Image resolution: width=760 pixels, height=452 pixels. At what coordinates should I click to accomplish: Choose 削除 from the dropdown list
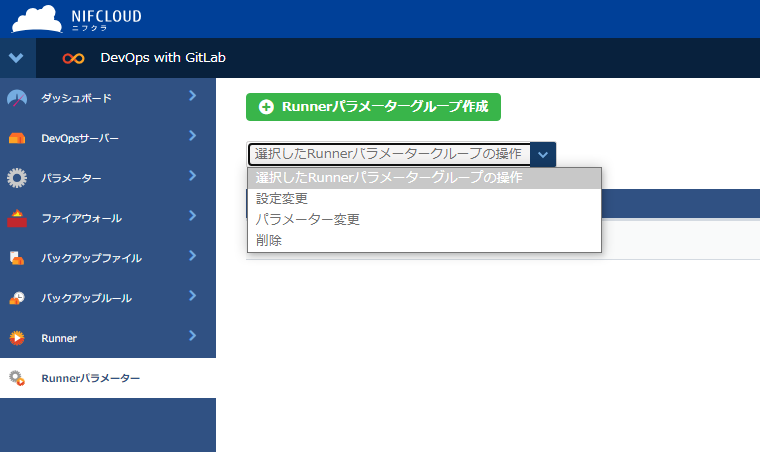tap(424, 240)
